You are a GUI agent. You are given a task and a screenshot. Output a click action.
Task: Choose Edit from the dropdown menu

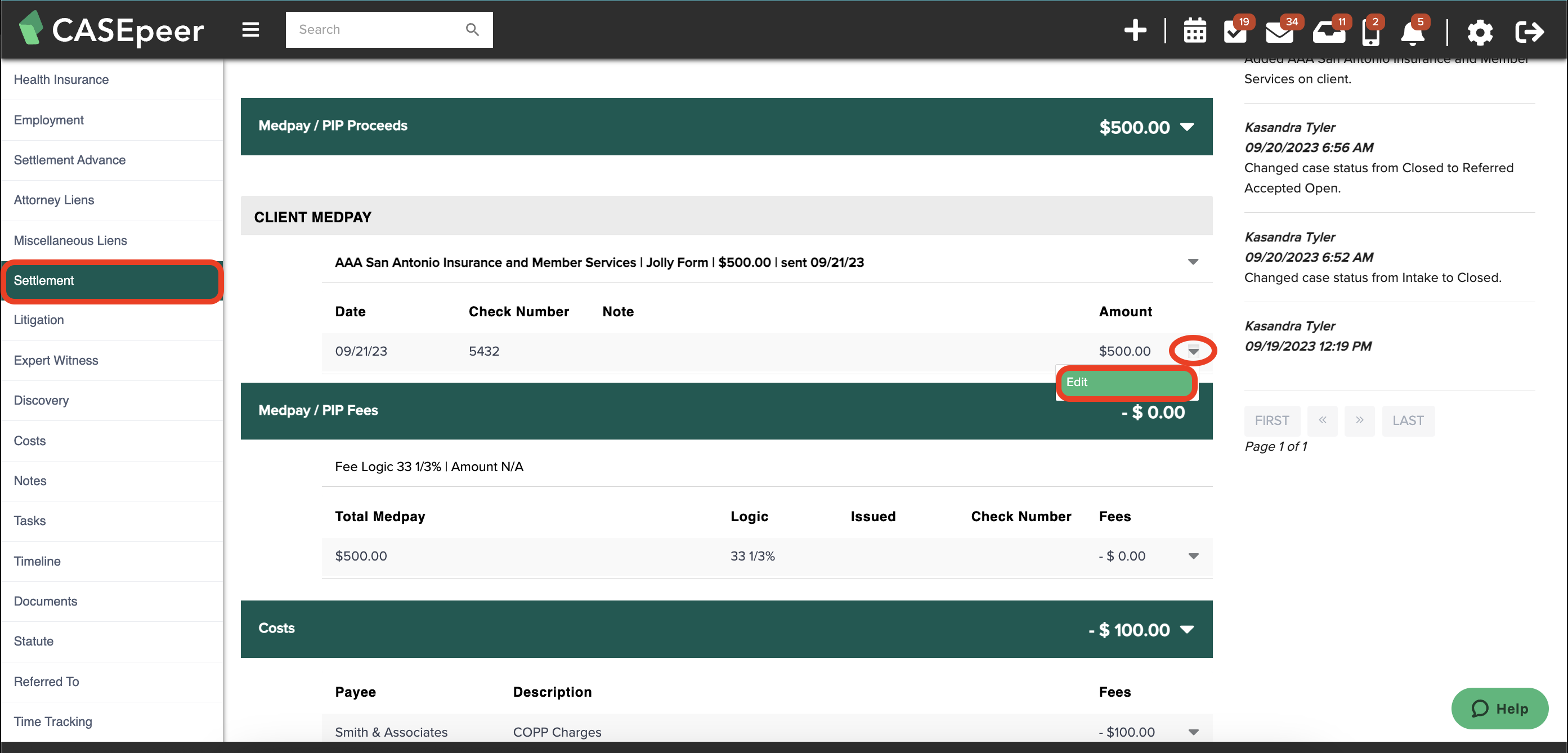(1126, 382)
